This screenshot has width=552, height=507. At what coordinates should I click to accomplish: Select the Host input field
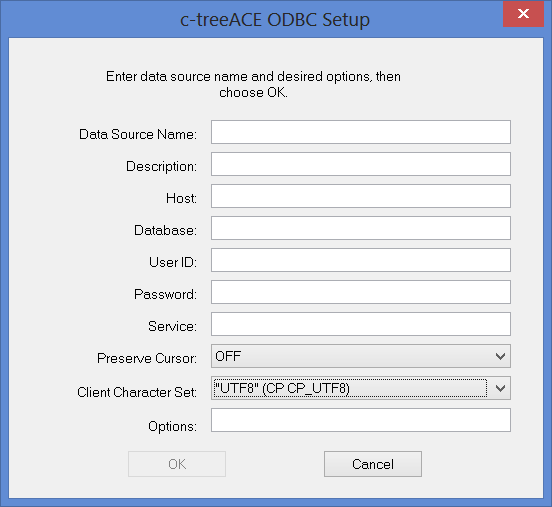(361, 196)
